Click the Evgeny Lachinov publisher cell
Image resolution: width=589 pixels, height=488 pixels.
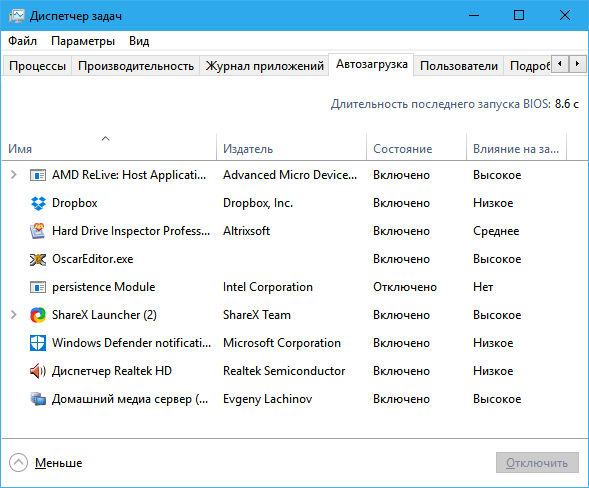tap(267, 399)
